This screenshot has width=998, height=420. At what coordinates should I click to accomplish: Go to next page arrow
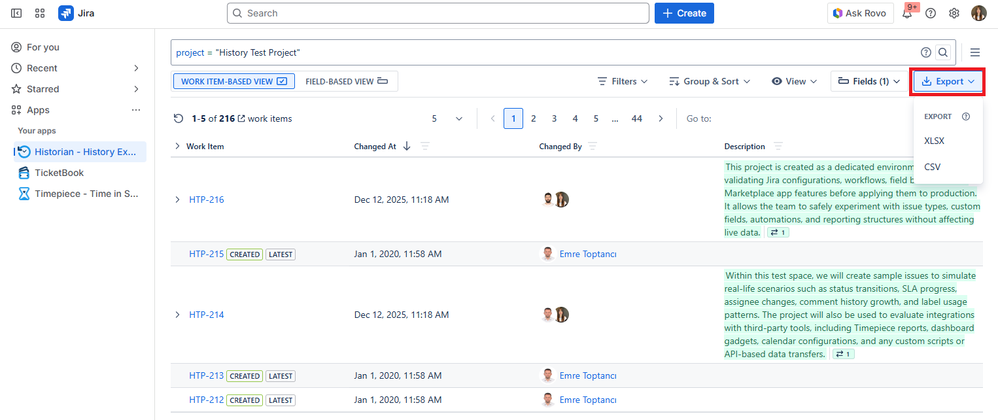pyautogui.click(x=661, y=118)
